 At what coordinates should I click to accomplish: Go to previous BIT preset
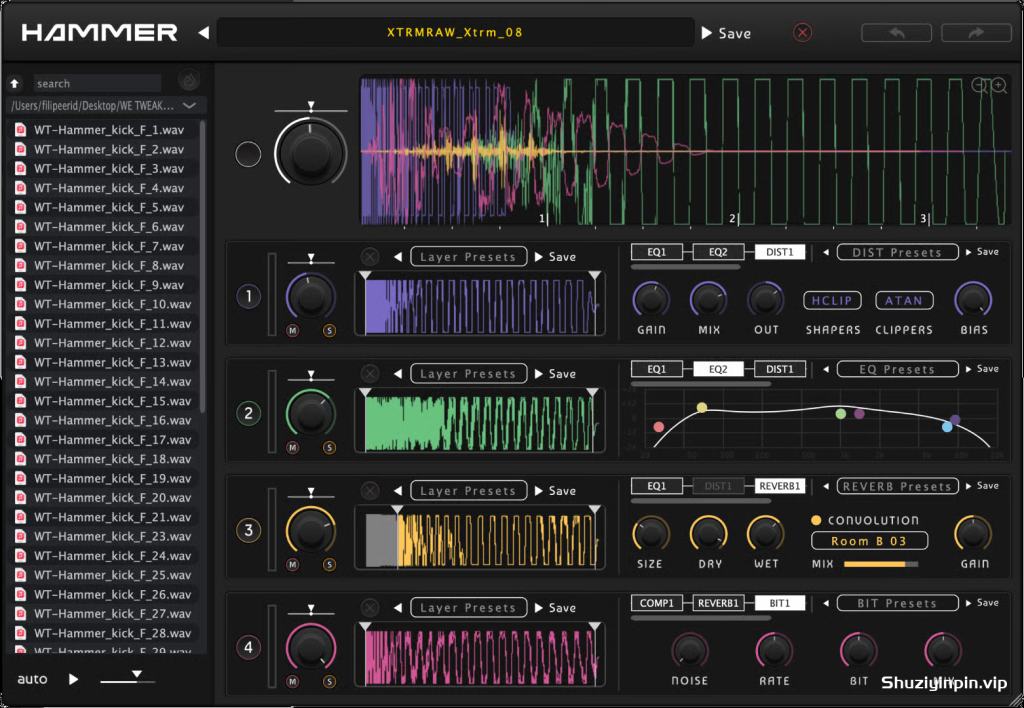click(826, 603)
